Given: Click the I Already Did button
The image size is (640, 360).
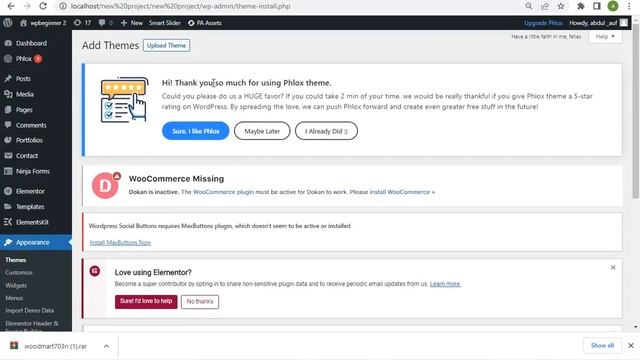Looking at the screenshot, I should [x=326, y=131].
